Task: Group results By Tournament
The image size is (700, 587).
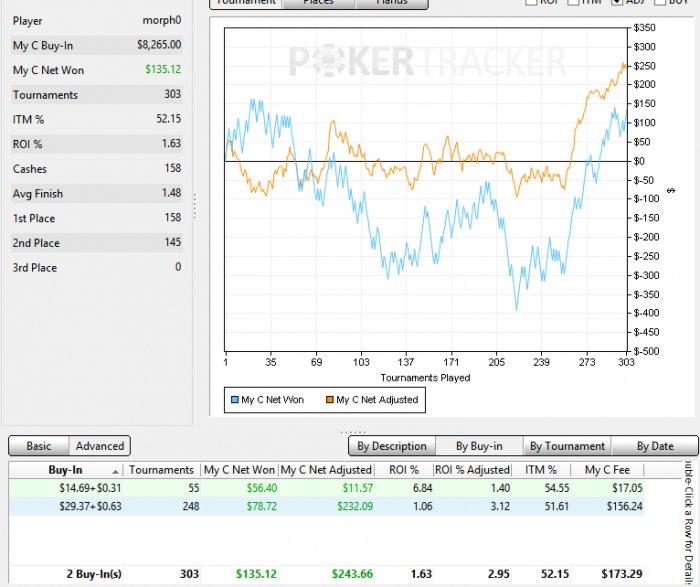Action: click(x=567, y=446)
